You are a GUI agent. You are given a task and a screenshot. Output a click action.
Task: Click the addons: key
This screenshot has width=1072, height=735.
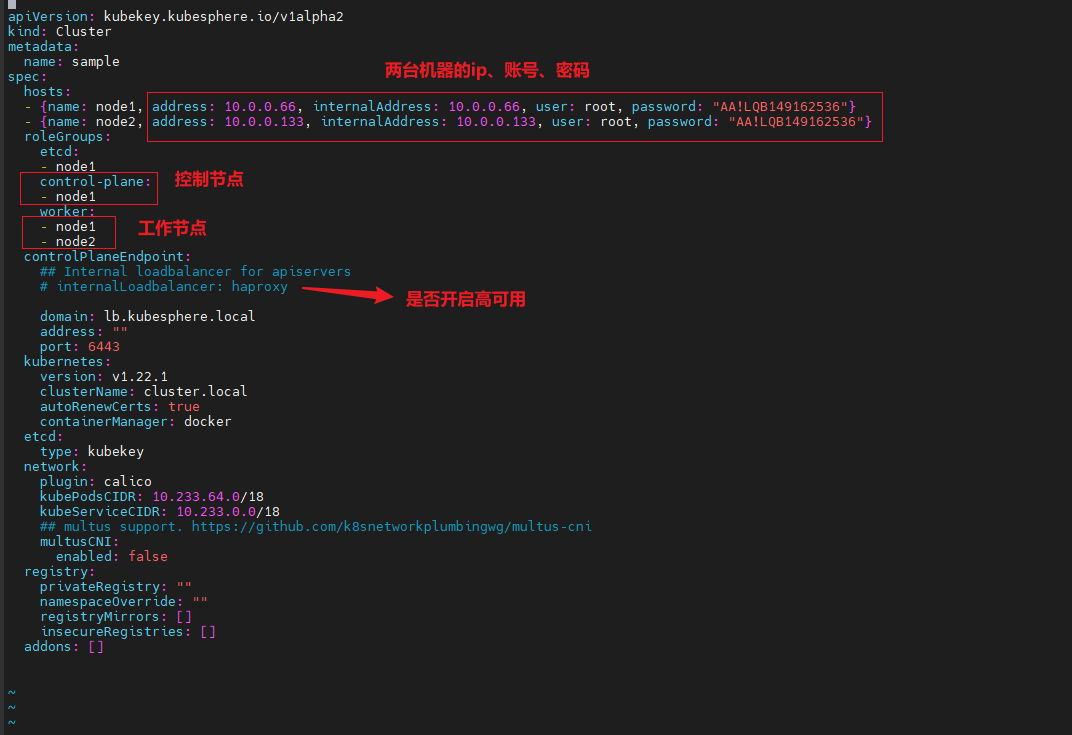51,647
